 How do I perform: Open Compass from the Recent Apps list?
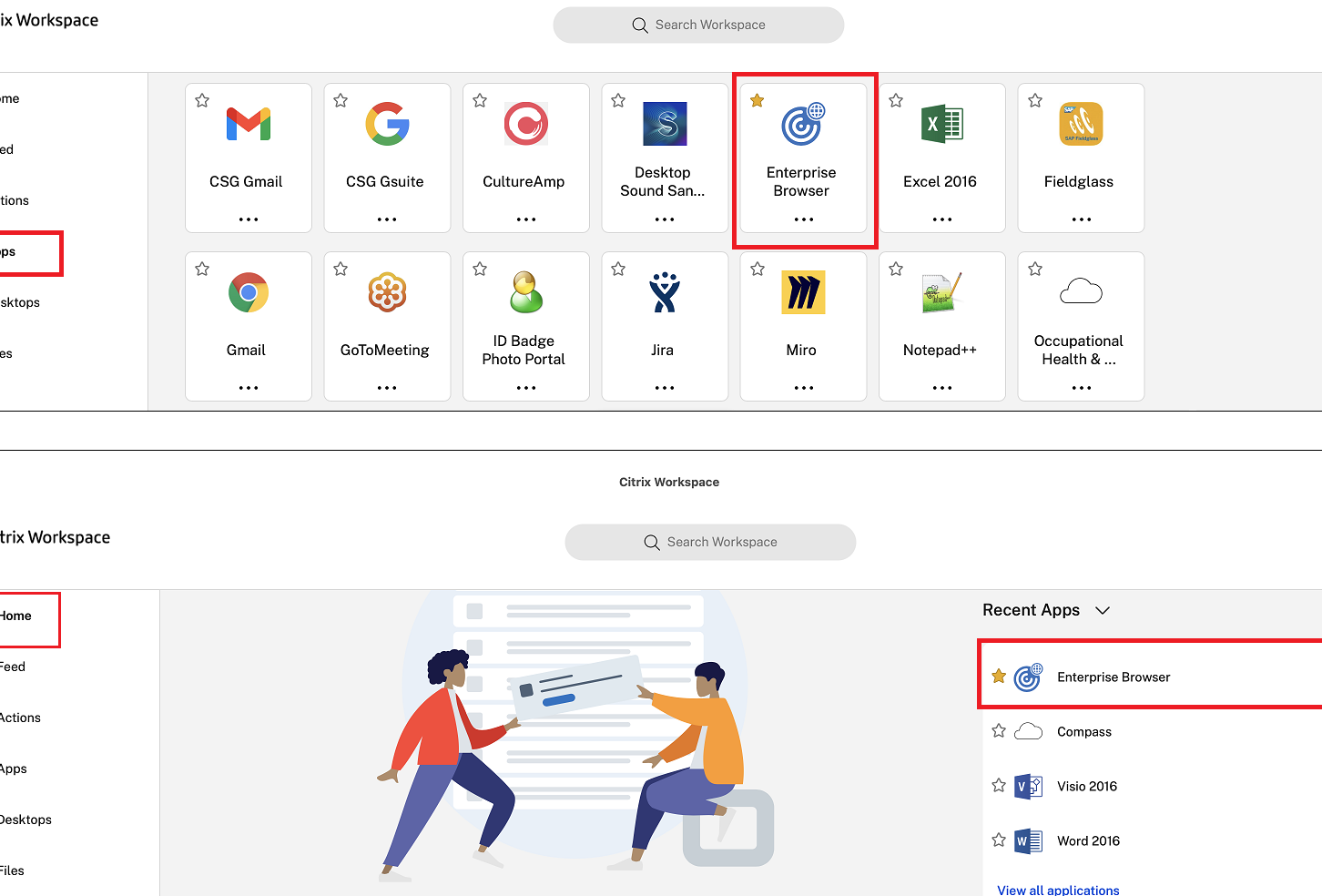point(1083,731)
